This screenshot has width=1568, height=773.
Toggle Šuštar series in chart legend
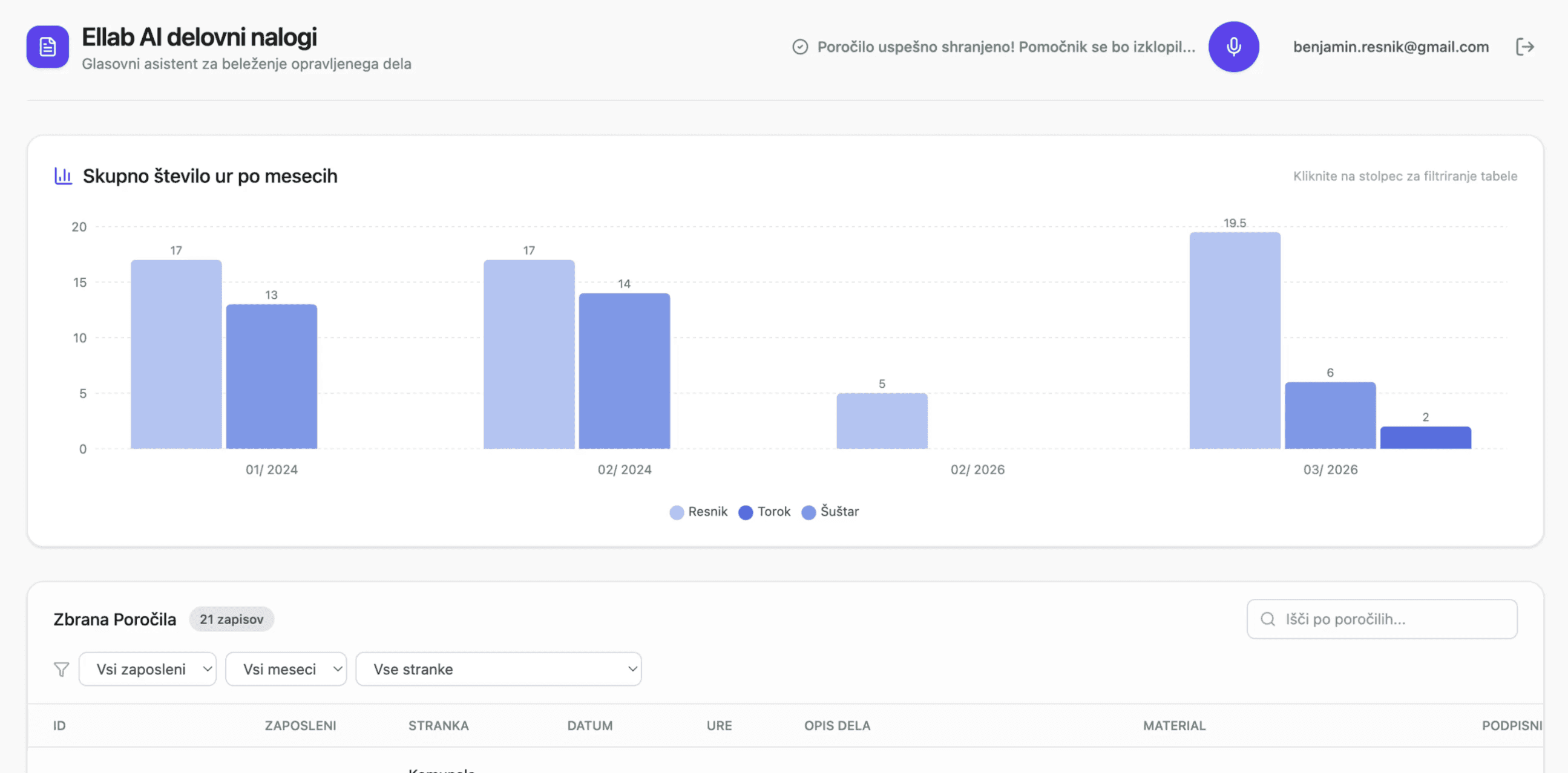click(x=830, y=512)
